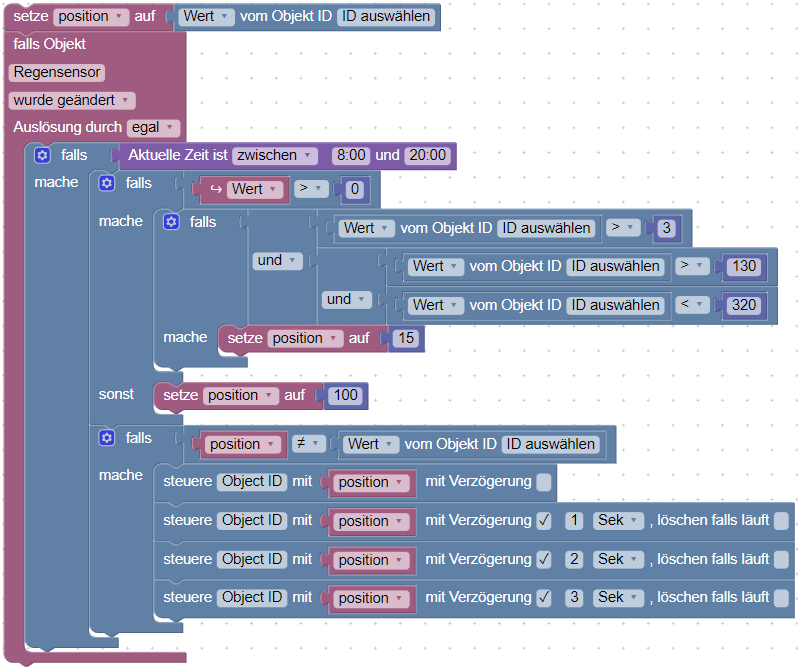Open the 'zwischen' time comparison dropdown

click(274, 155)
